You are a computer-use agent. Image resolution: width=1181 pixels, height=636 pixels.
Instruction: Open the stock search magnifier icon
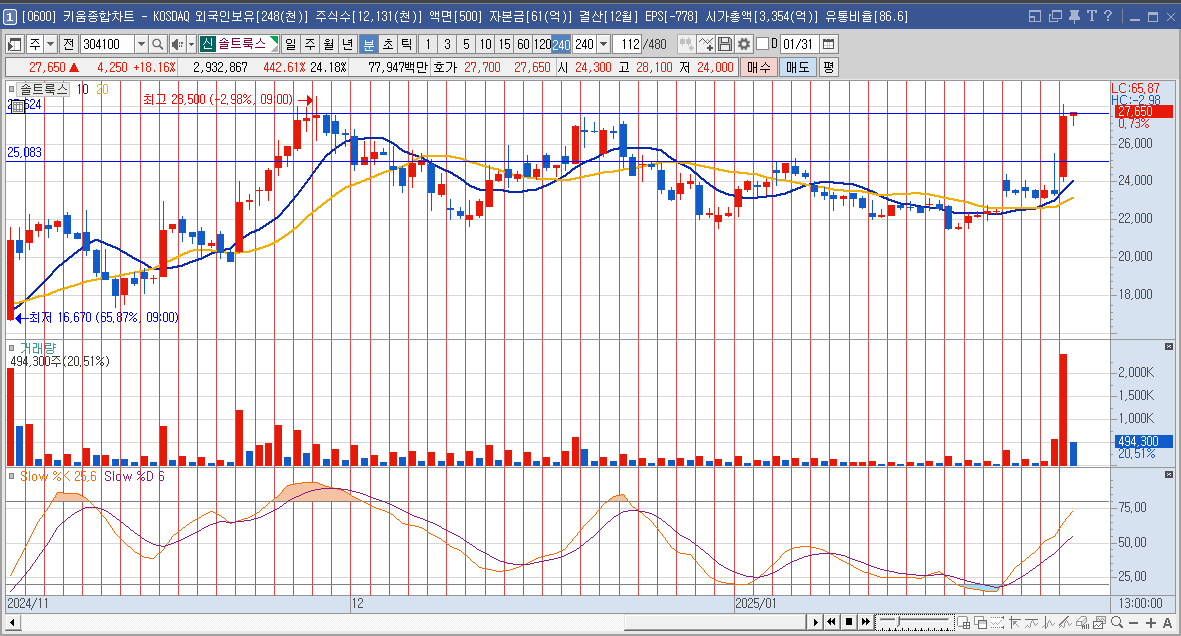pos(157,44)
